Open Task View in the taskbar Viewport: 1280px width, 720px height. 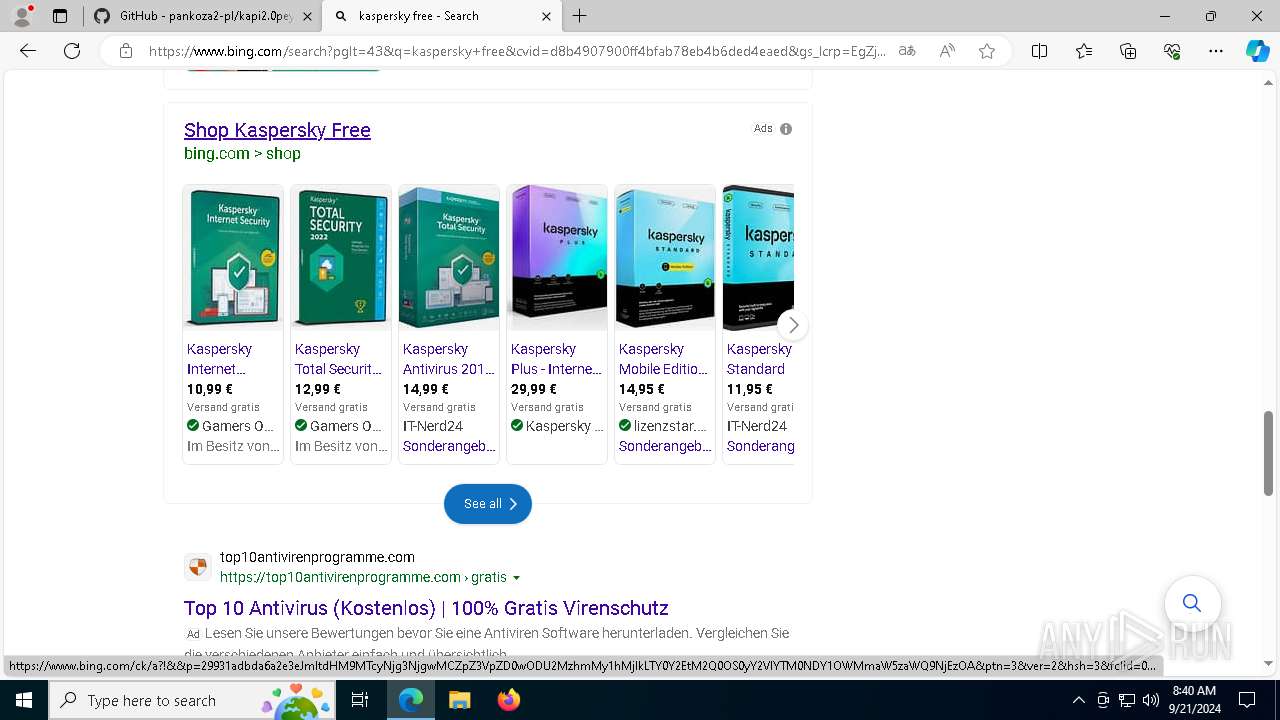[x=360, y=700]
